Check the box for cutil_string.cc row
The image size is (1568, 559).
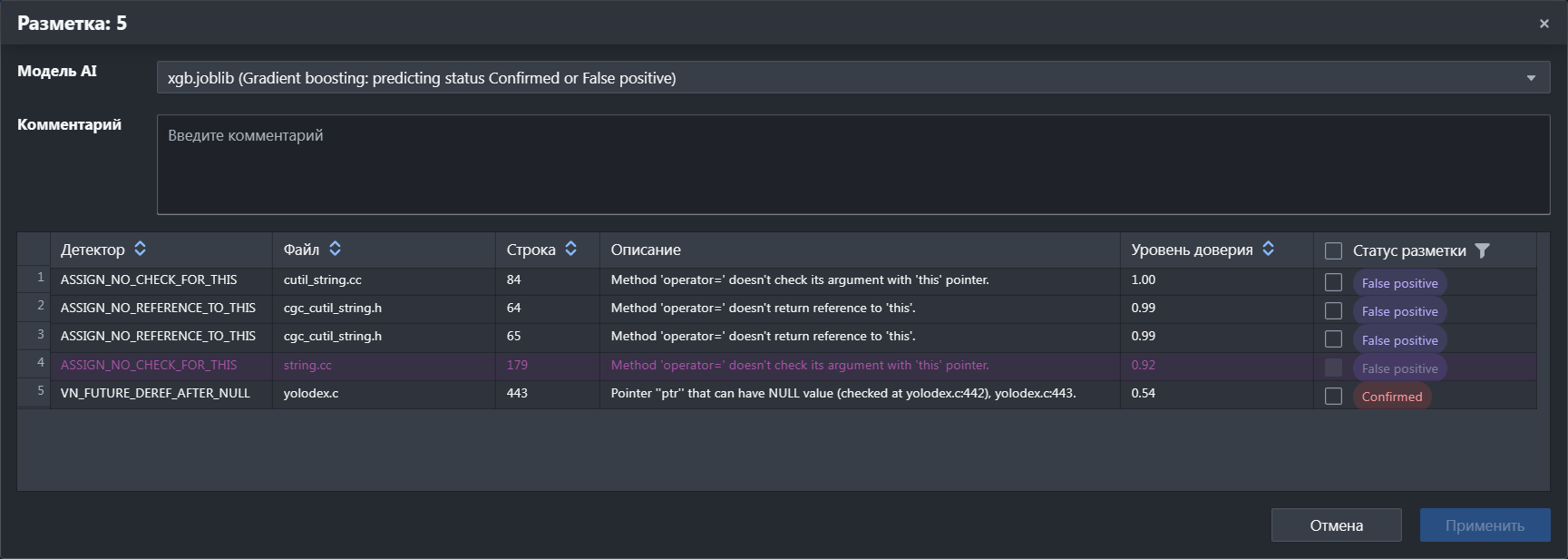click(1333, 282)
